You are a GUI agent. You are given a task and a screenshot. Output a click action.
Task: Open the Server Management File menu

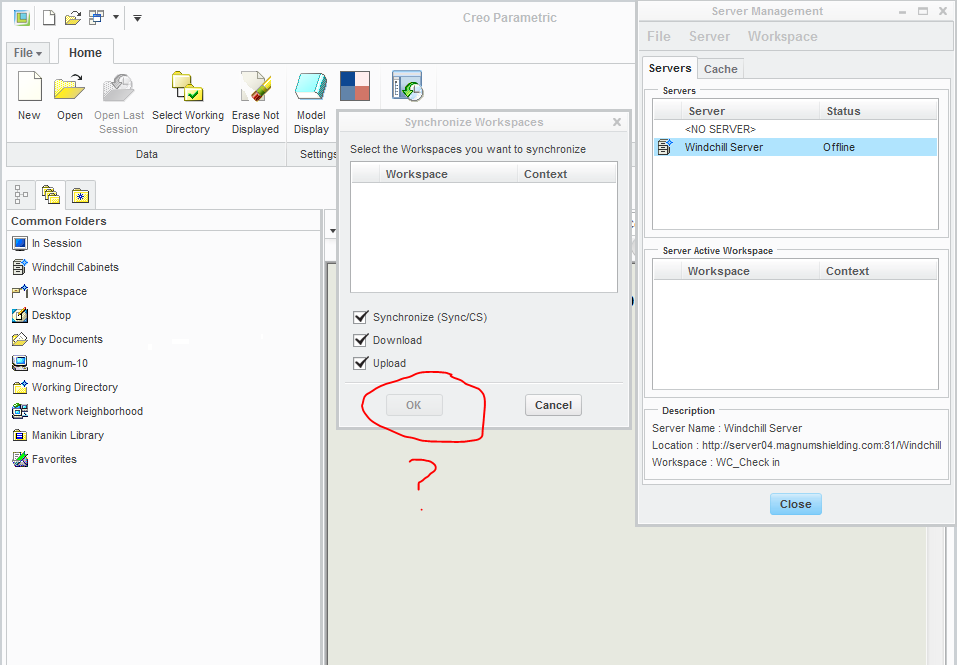pos(659,37)
